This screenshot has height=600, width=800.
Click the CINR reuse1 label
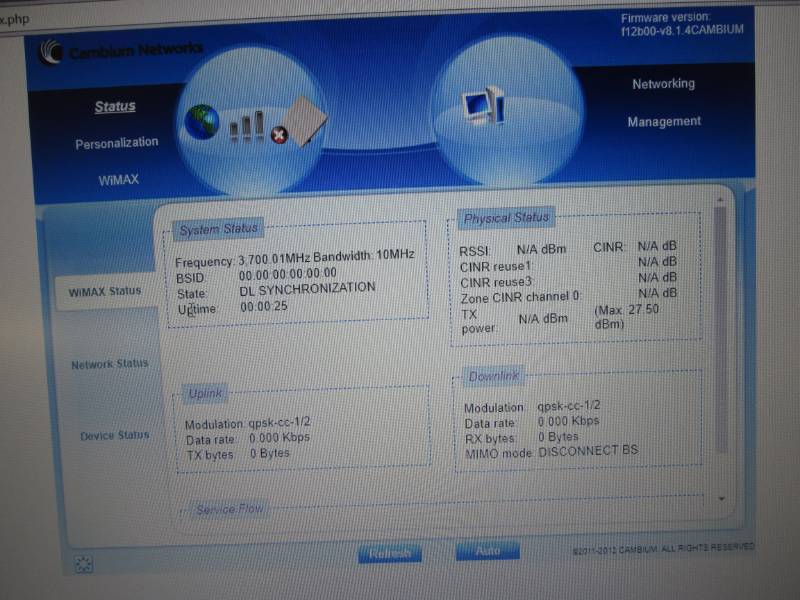[496, 267]
